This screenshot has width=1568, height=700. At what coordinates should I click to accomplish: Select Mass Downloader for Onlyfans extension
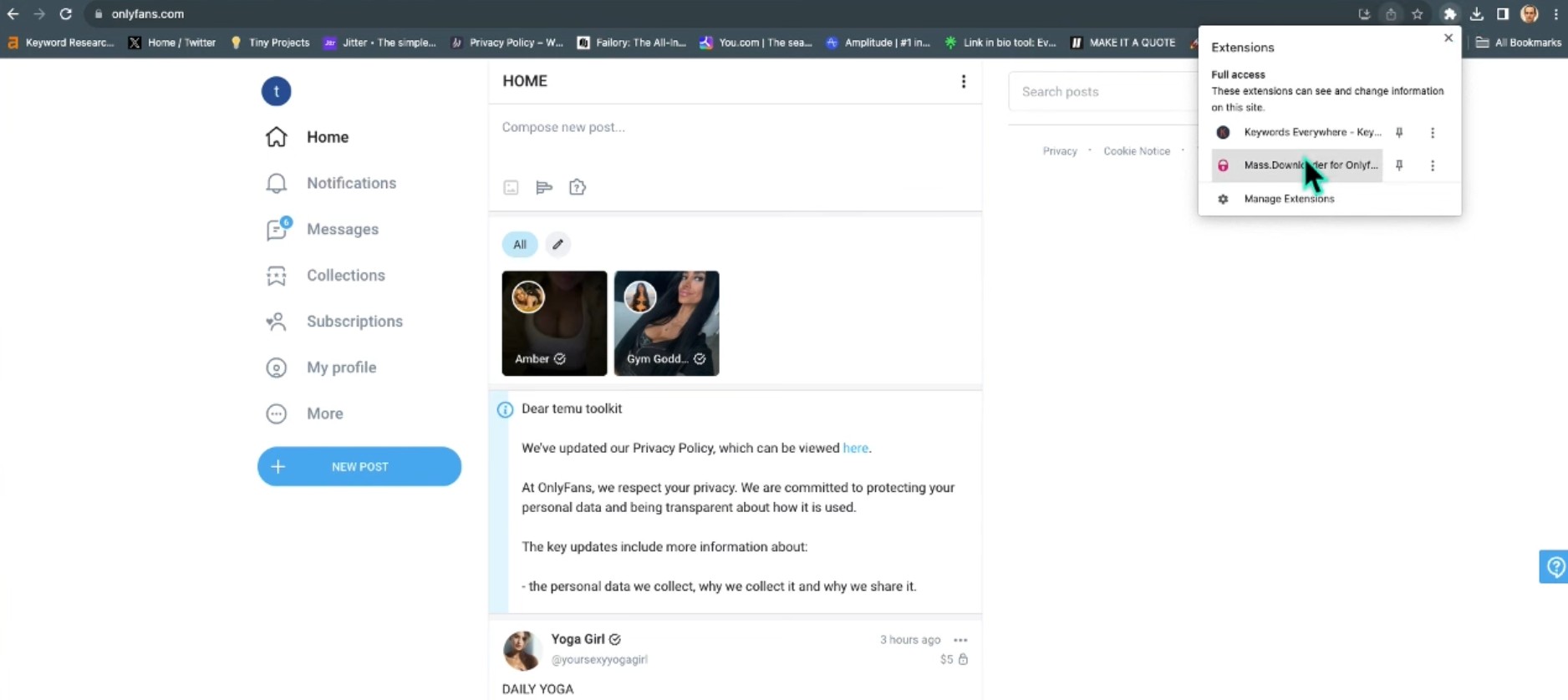[1297, 165]
